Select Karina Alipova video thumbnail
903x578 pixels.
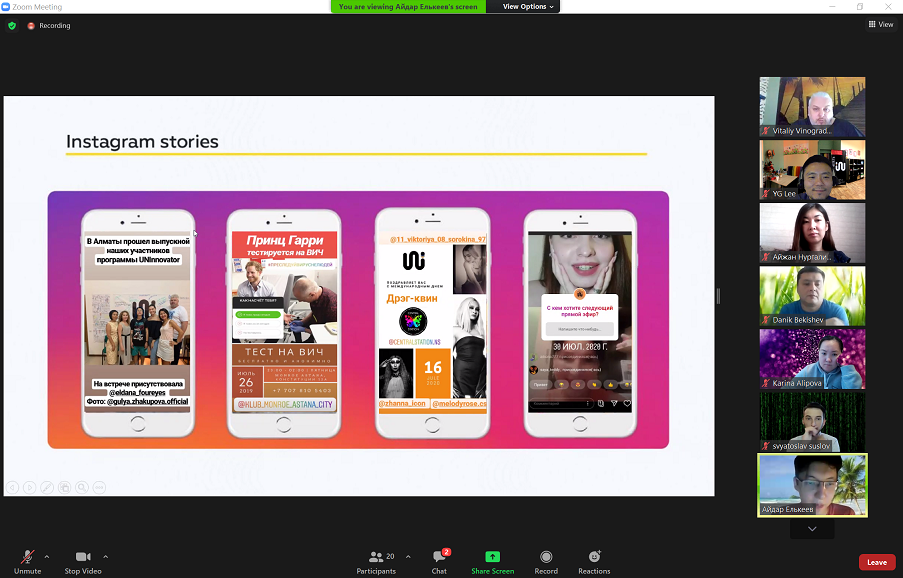[x=812, y=359]
